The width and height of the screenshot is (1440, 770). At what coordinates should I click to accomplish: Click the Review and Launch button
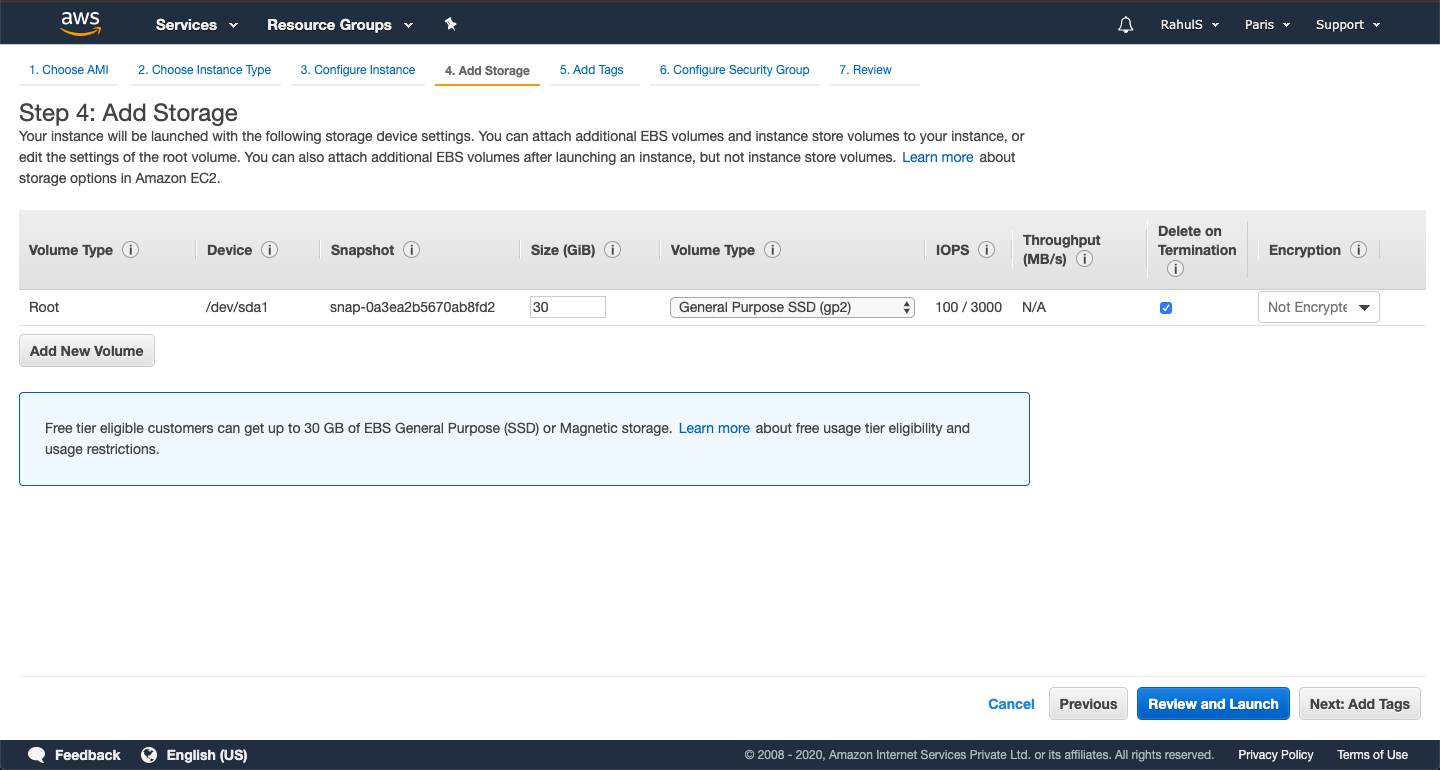1213,703
